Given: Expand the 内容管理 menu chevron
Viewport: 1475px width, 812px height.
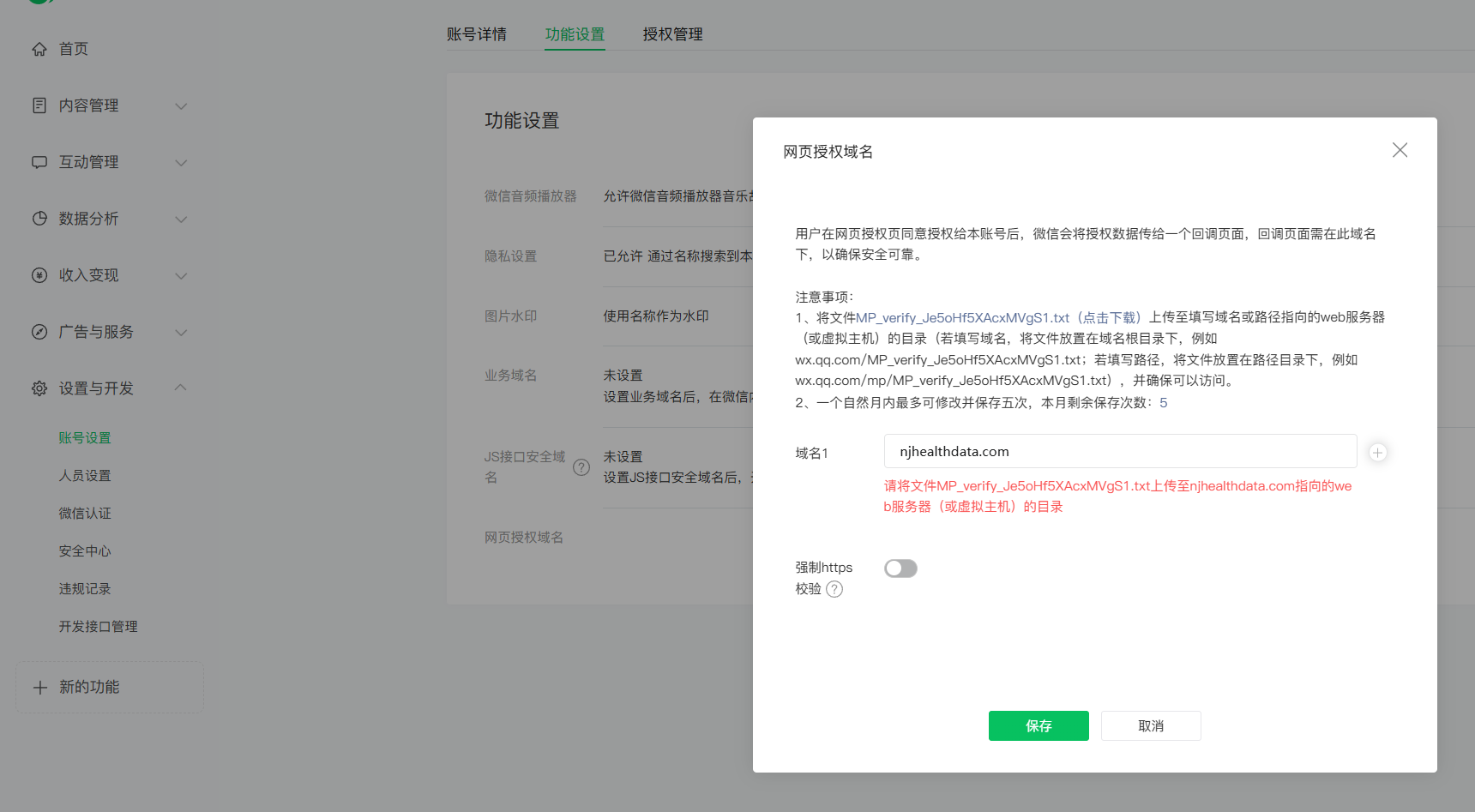Looking at the screenshot, I should 181,106.
